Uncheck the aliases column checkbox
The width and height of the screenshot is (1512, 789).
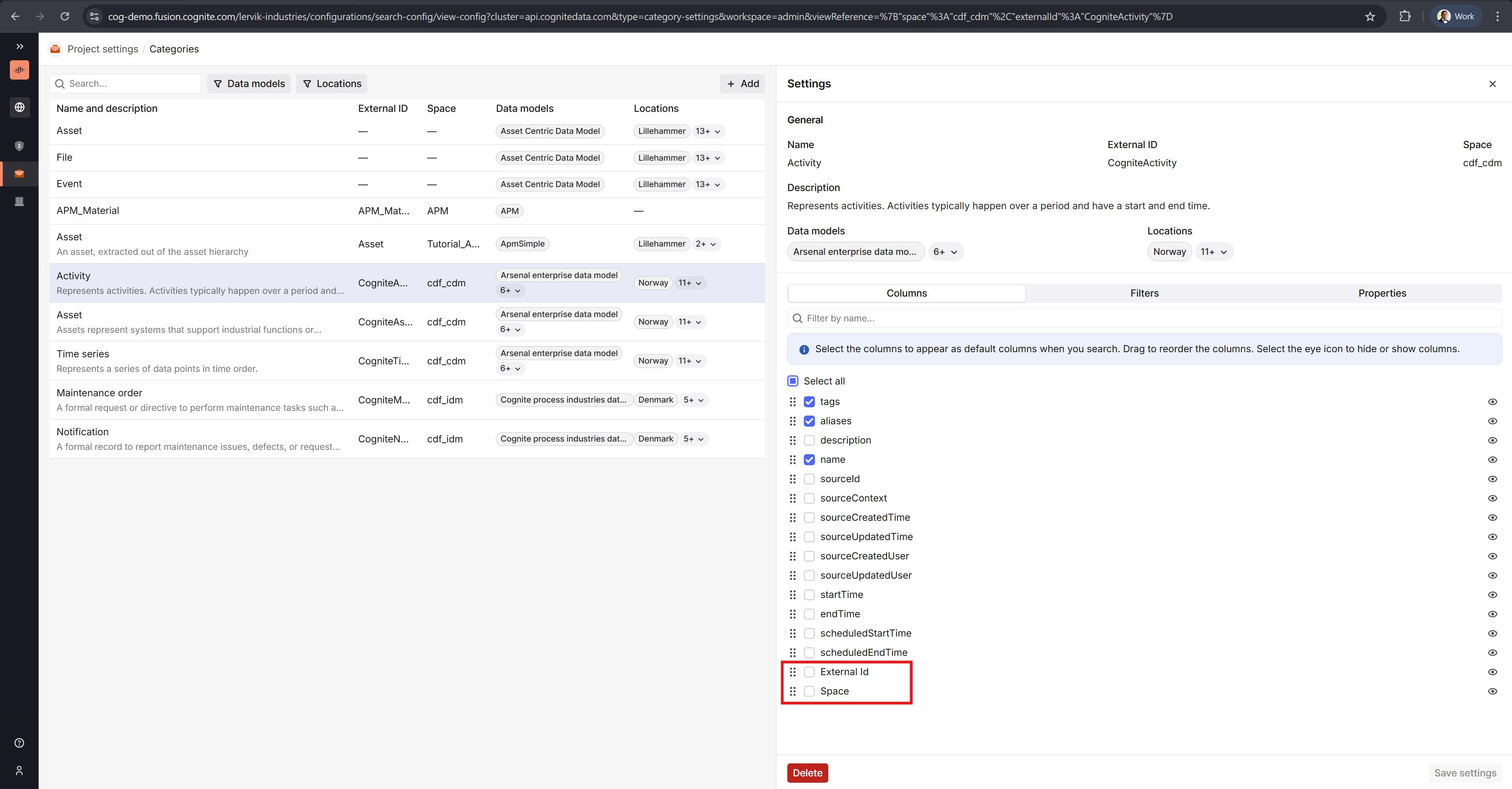[809, 421]
